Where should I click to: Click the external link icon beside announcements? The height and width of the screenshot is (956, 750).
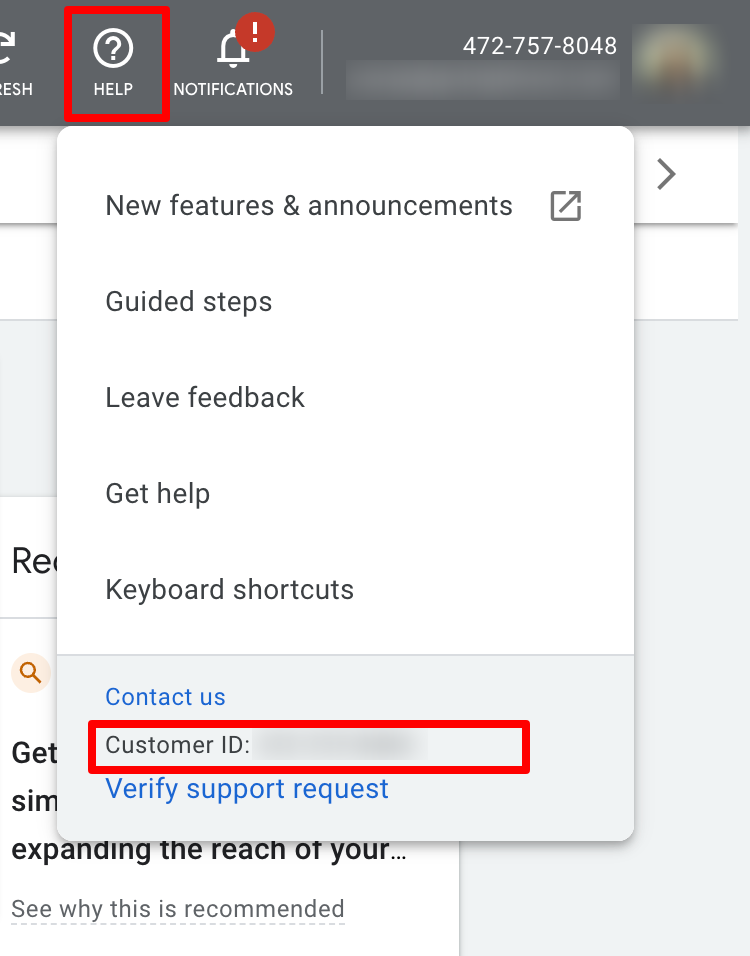[566, 205]
